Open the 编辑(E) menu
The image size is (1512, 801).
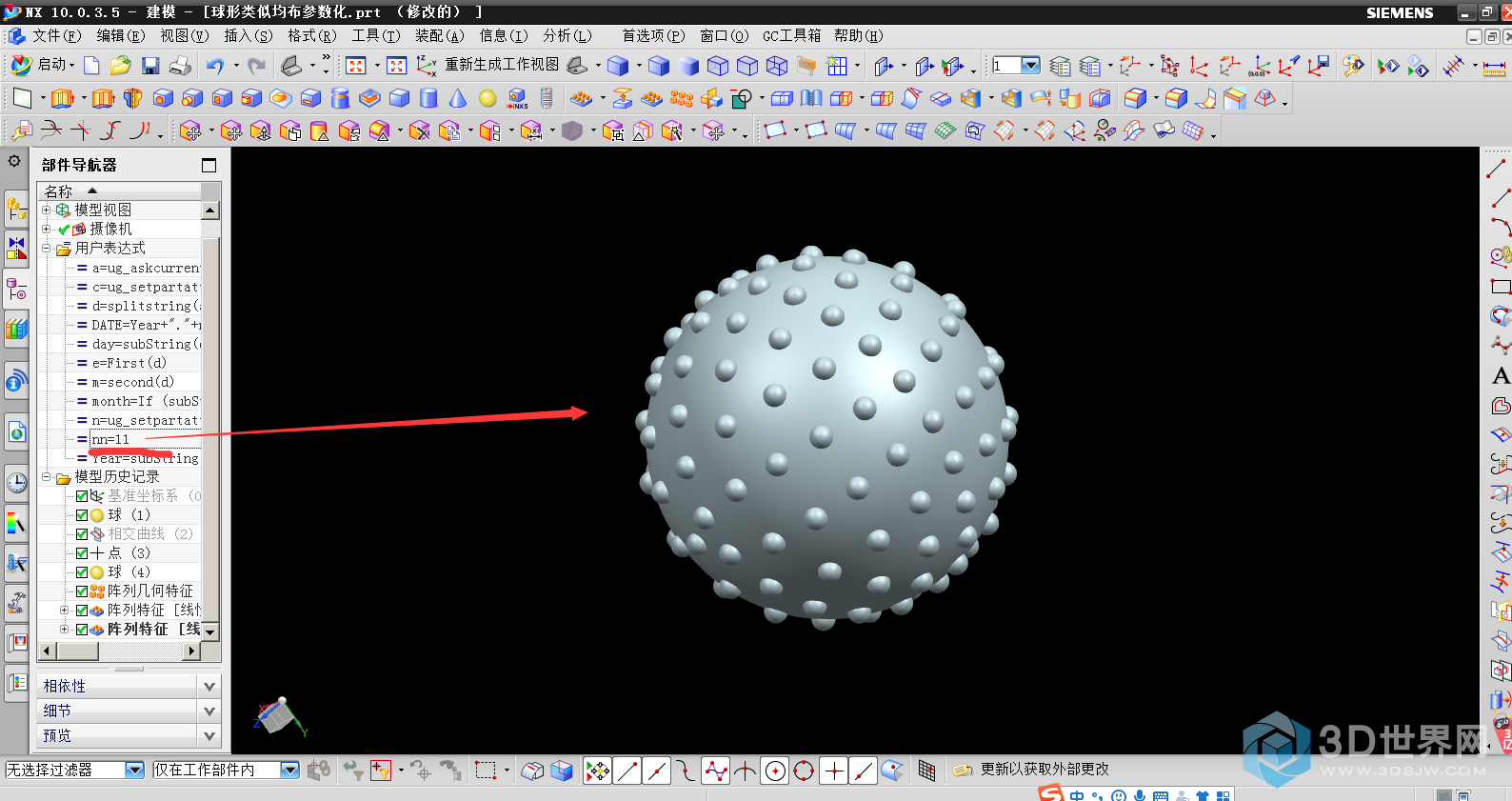[x=121, y=35]
